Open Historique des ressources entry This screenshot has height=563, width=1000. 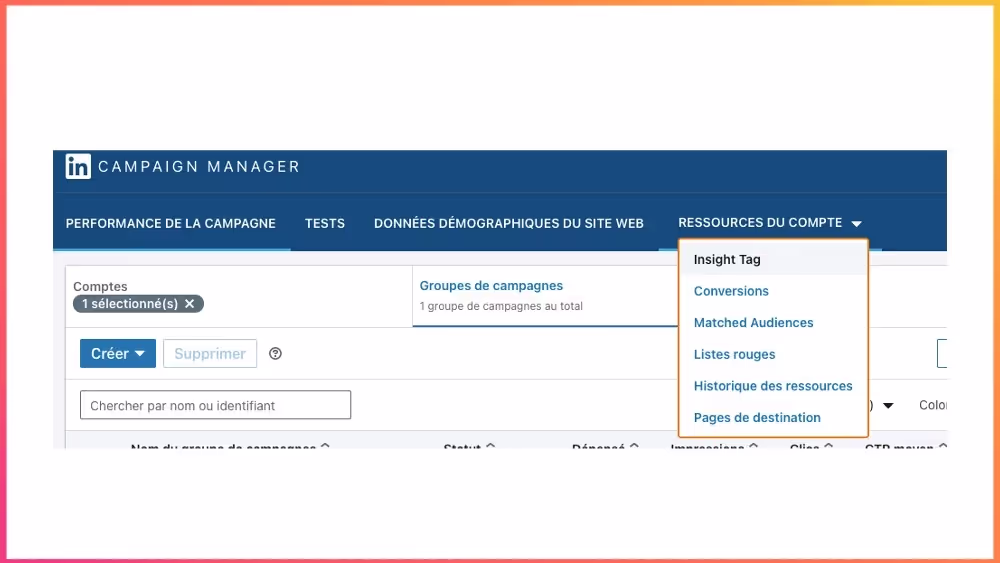(x=773, y=386)
